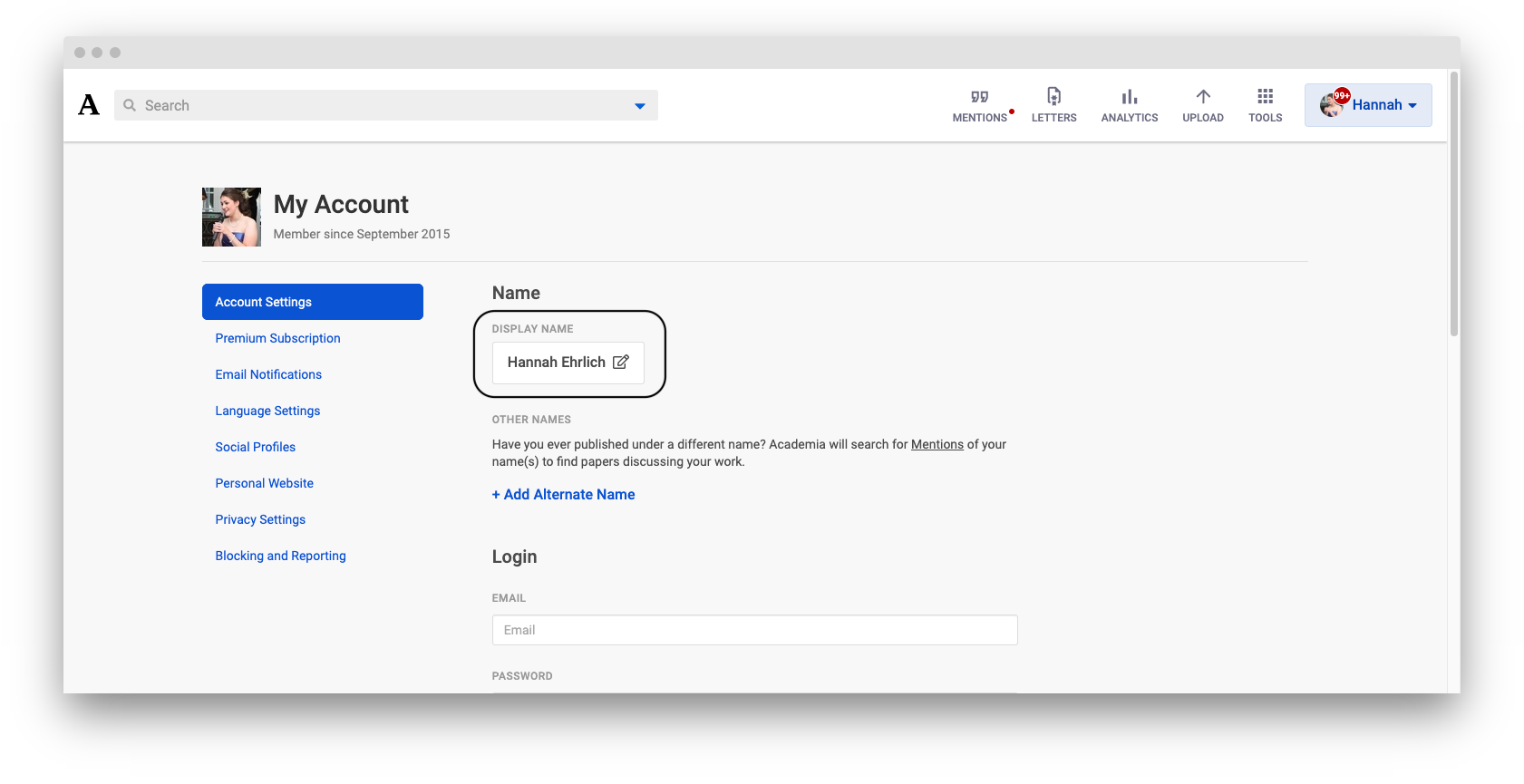Open the Hannah user menu dropdown
The width and height of the screenshot is (1524, 784).
[x=1368, y=105]
